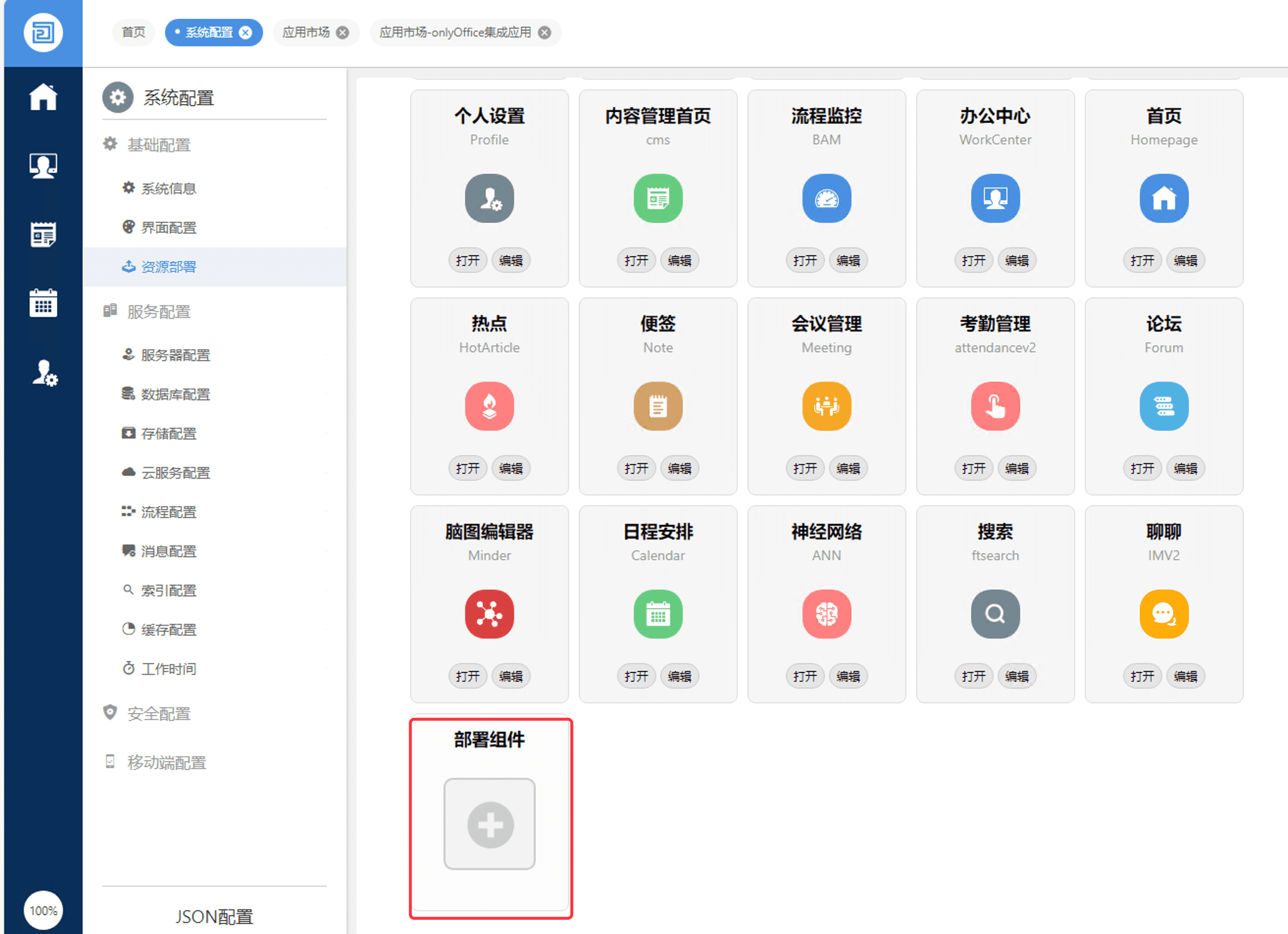The height and width of the screenshot is (934, 1288).
Task: Close the 系统配置 tab
Action: click(245, 32)
